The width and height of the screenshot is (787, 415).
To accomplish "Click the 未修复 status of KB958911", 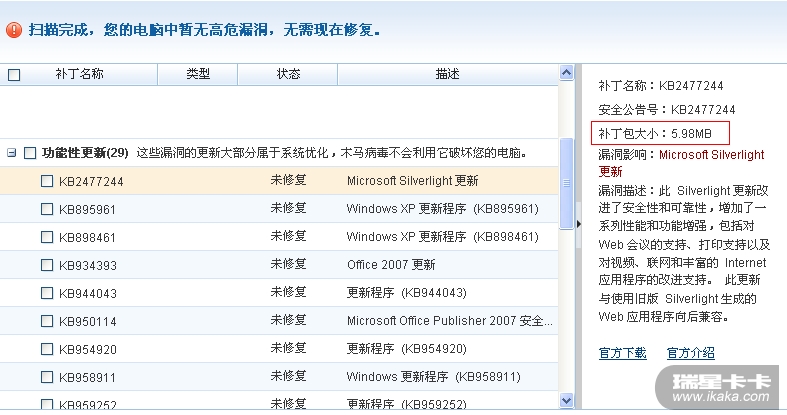I will [x=288, y=376].
